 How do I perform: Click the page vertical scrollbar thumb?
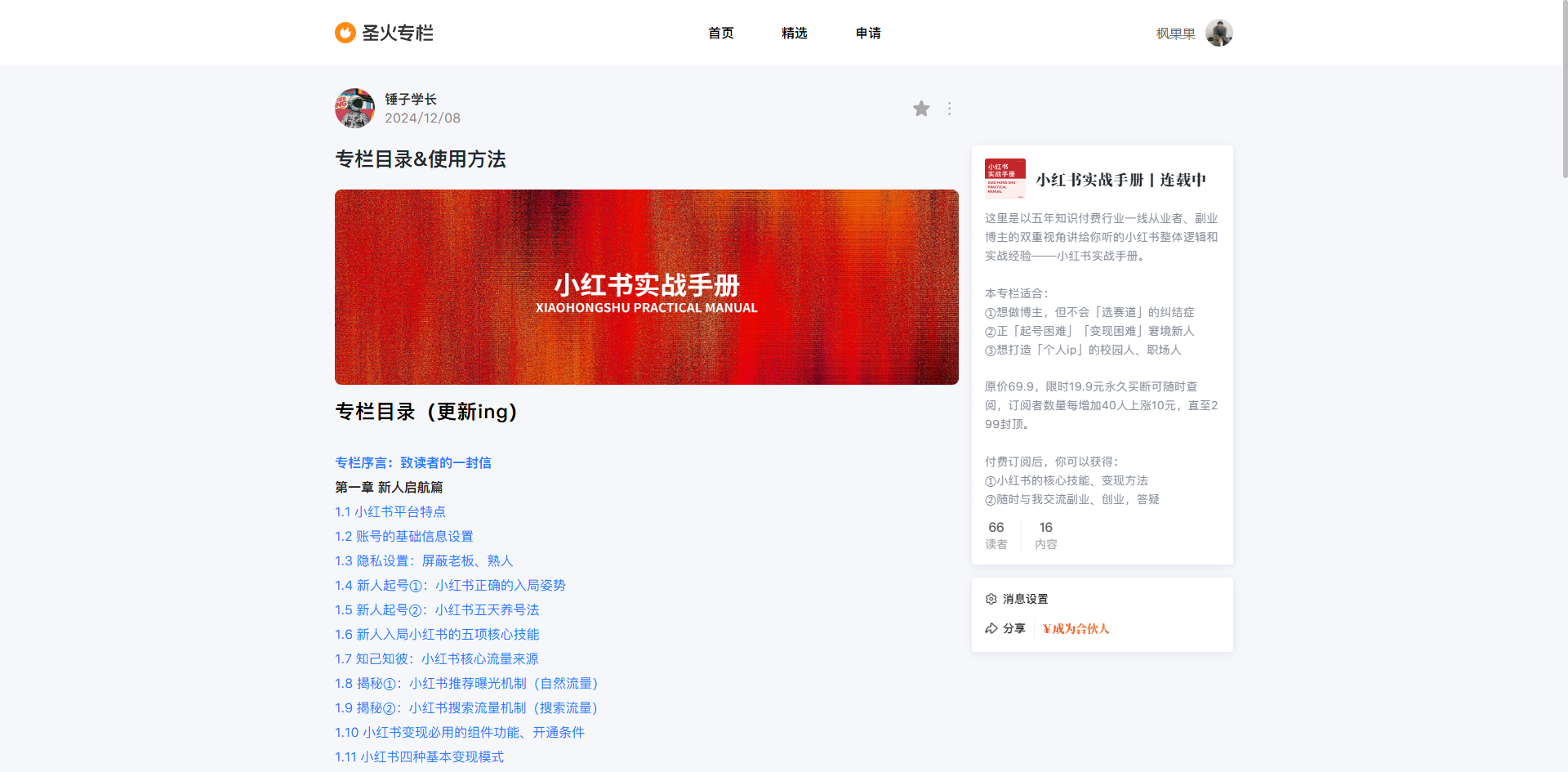(1564, 90)
